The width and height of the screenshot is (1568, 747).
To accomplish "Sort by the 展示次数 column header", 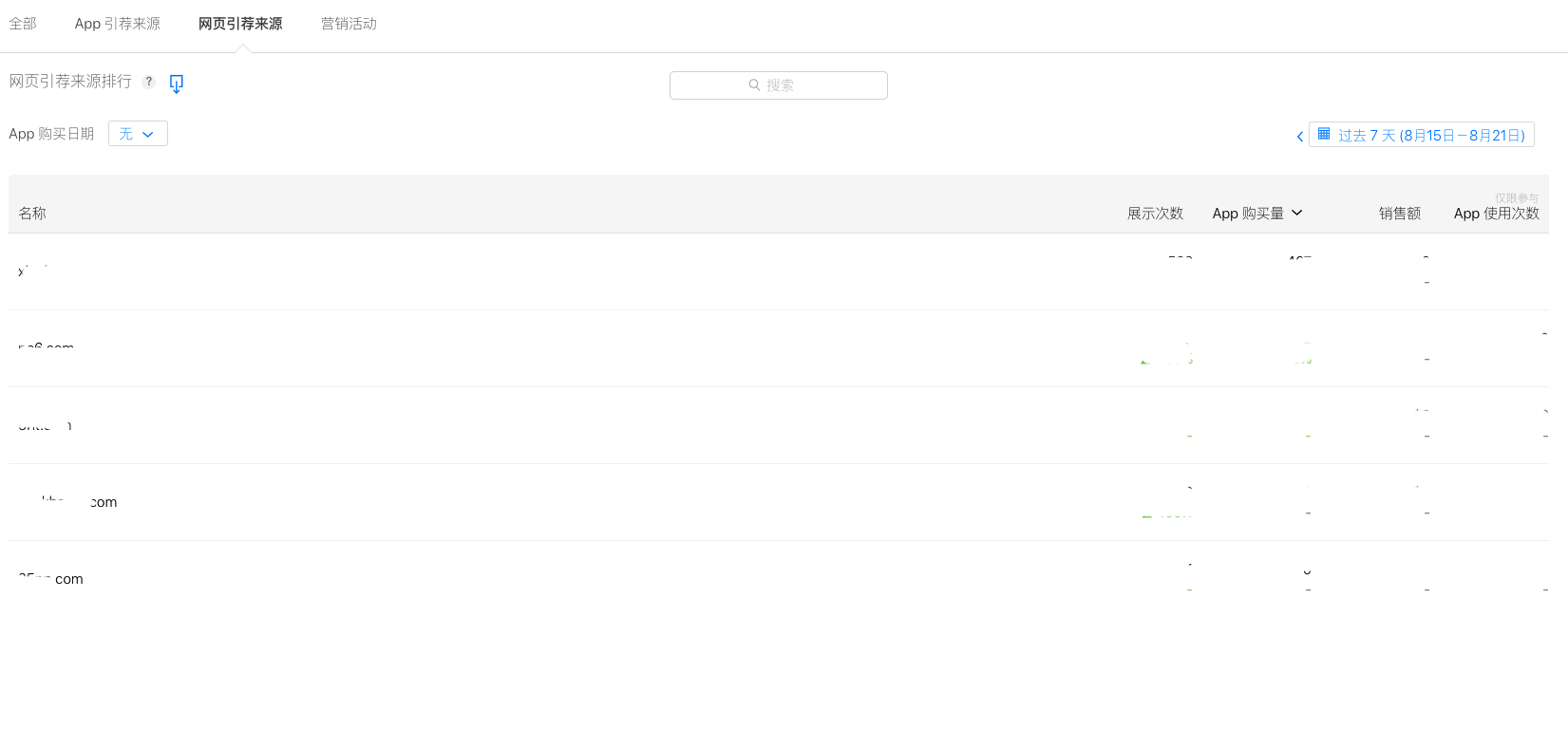I will pos(1155,214).
